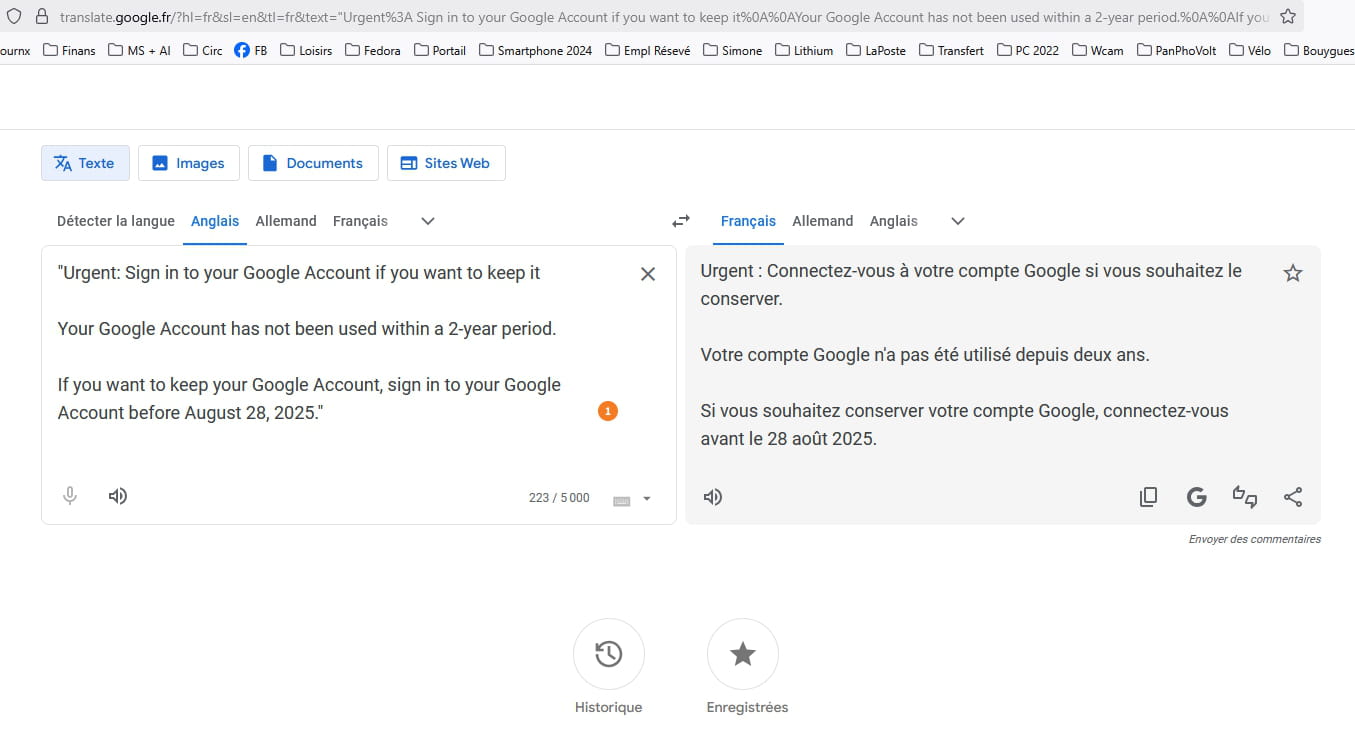Swap source and target languages
Viewport: 1355px width, 734px height.
coord(681,221)
